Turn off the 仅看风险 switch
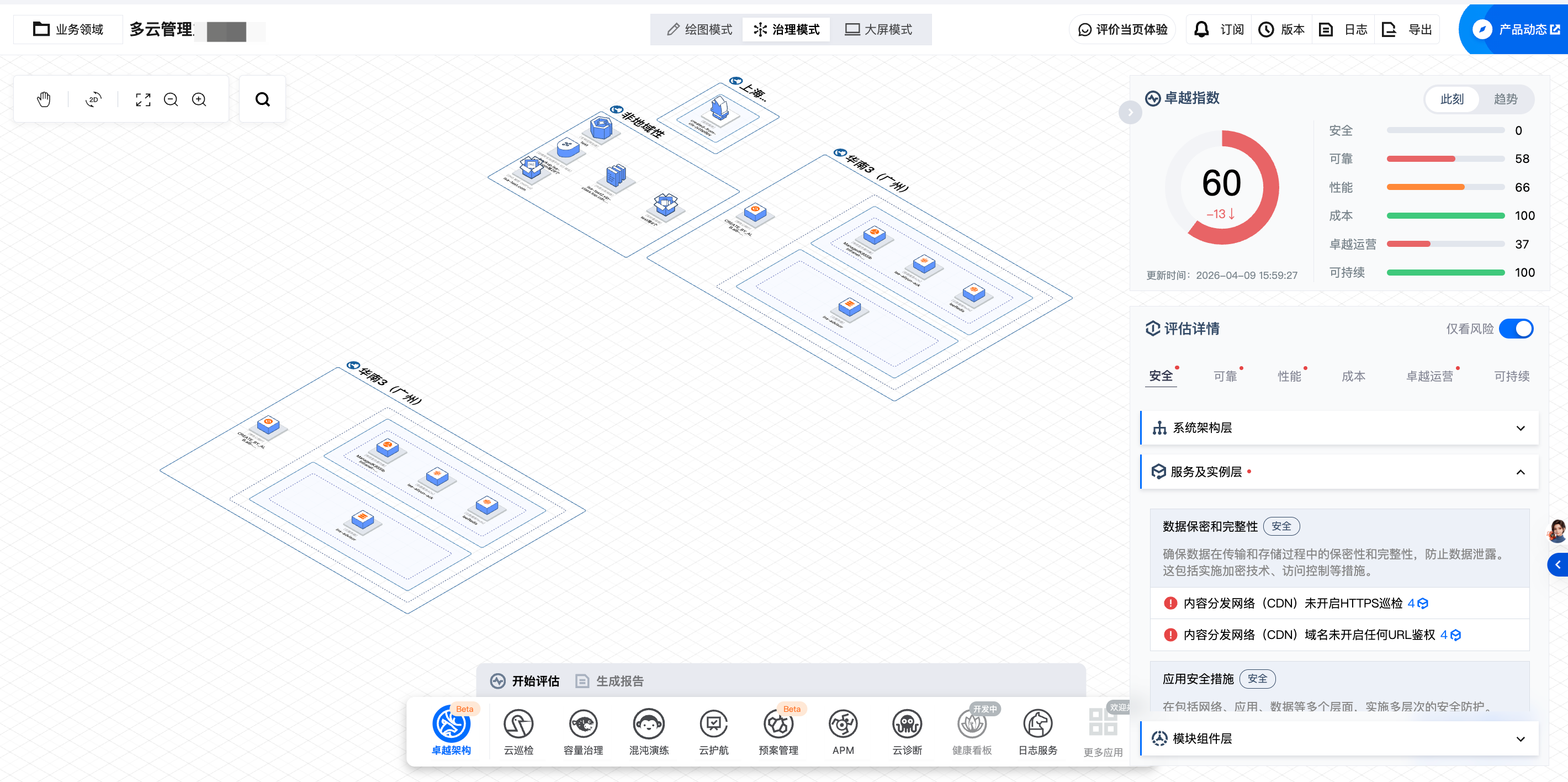The image size is (1568, 782). pos(1516,329)
